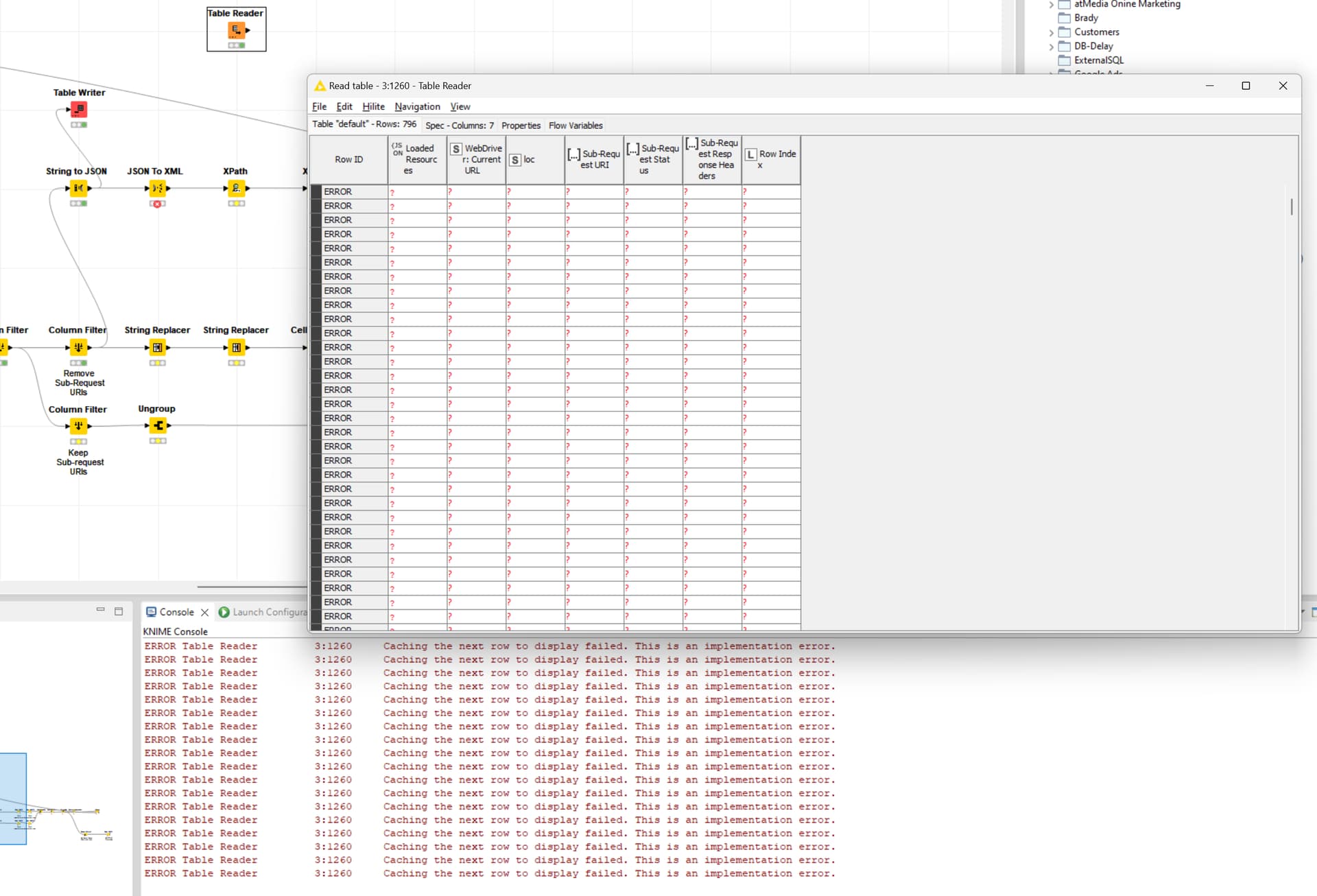
Task: Switch to the Flow Variables tab
Action: coord(576,126)
